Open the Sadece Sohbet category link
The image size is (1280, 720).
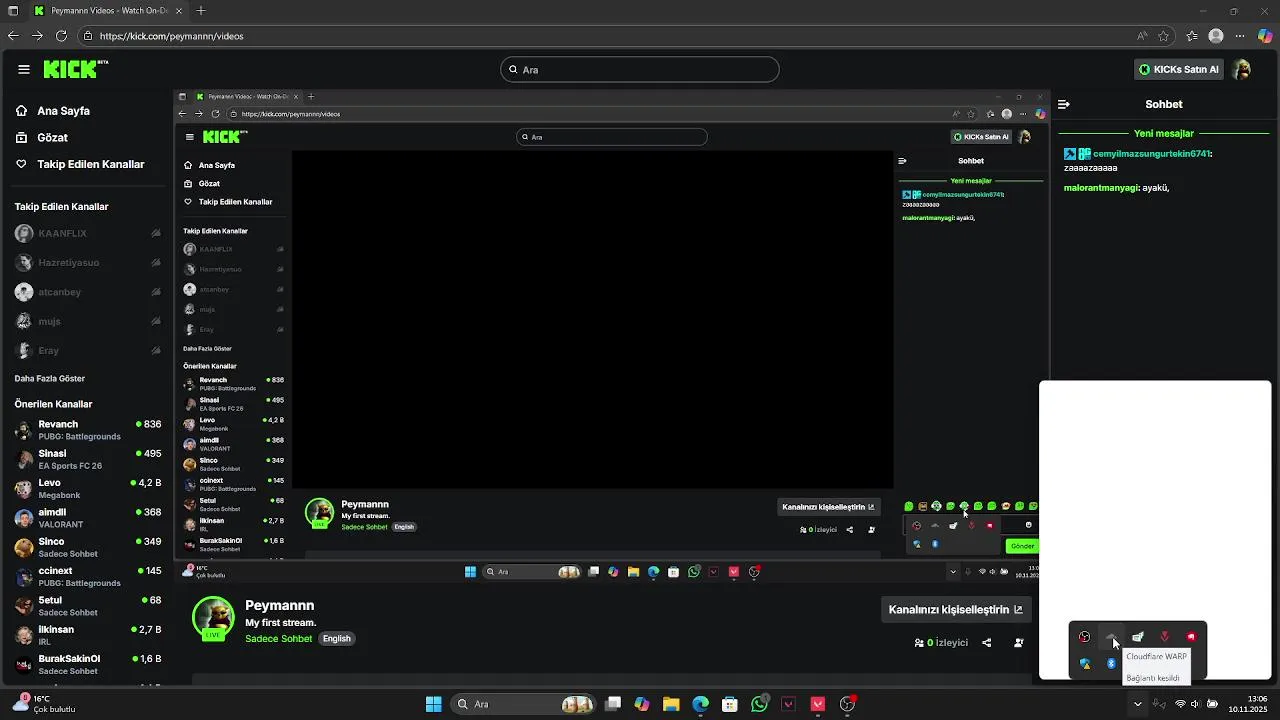[x=279, y=639]
